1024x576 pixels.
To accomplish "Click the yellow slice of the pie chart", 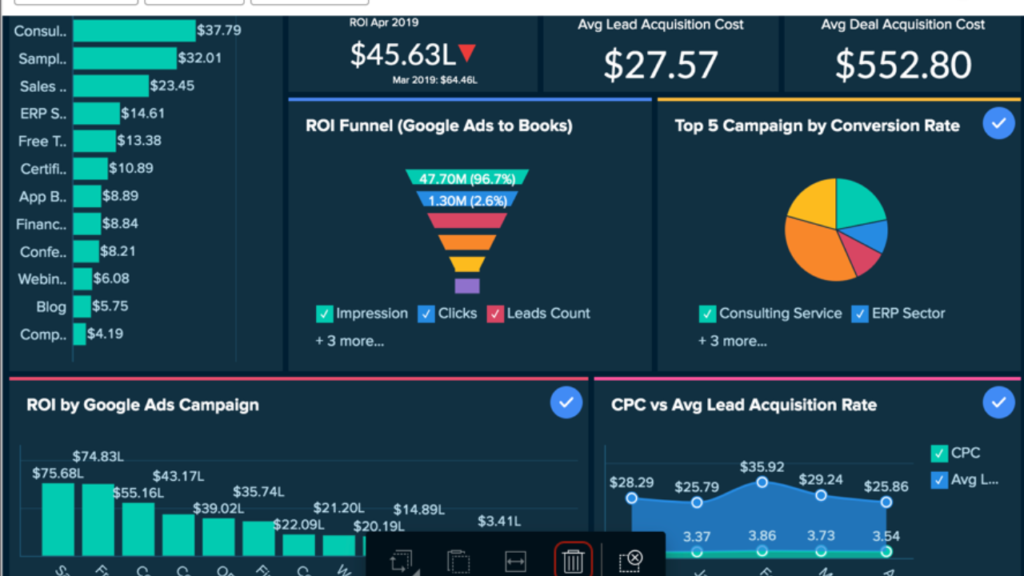I will point(816,204).
